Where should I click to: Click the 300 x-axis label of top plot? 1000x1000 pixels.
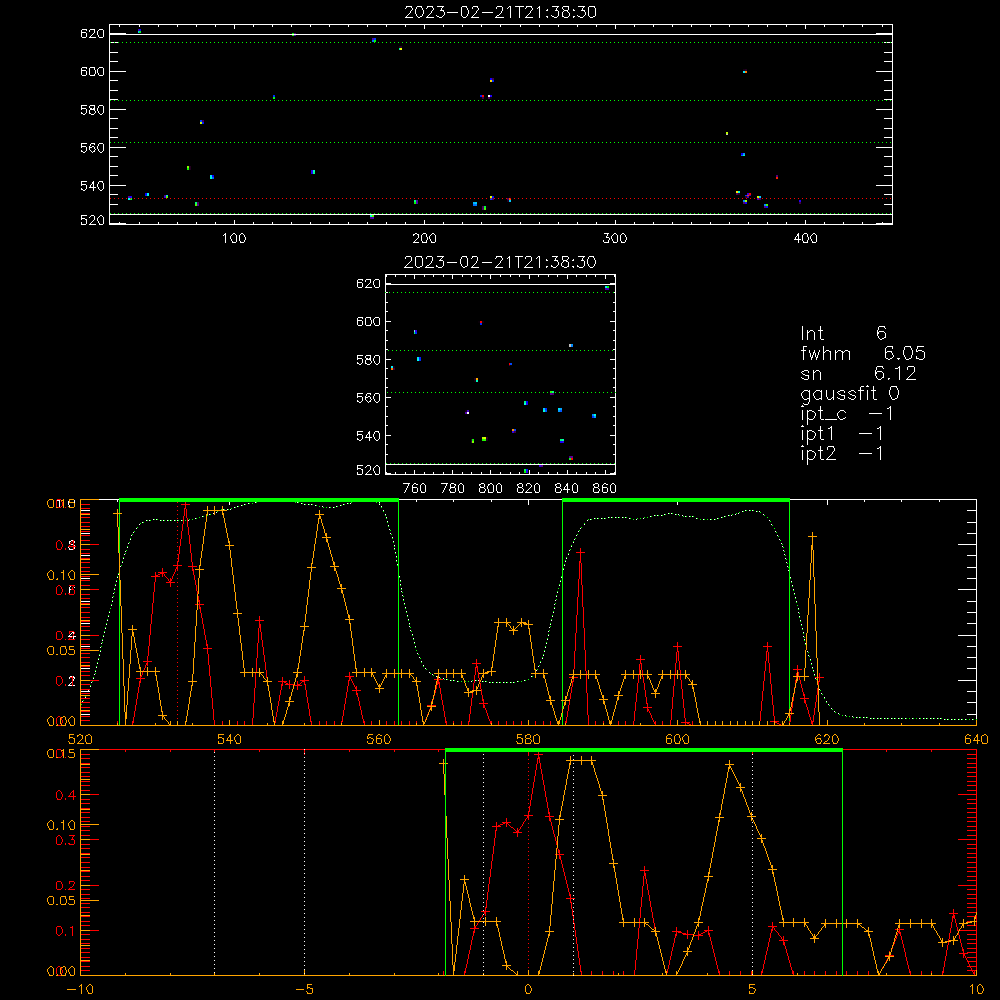tap(615, 239)
